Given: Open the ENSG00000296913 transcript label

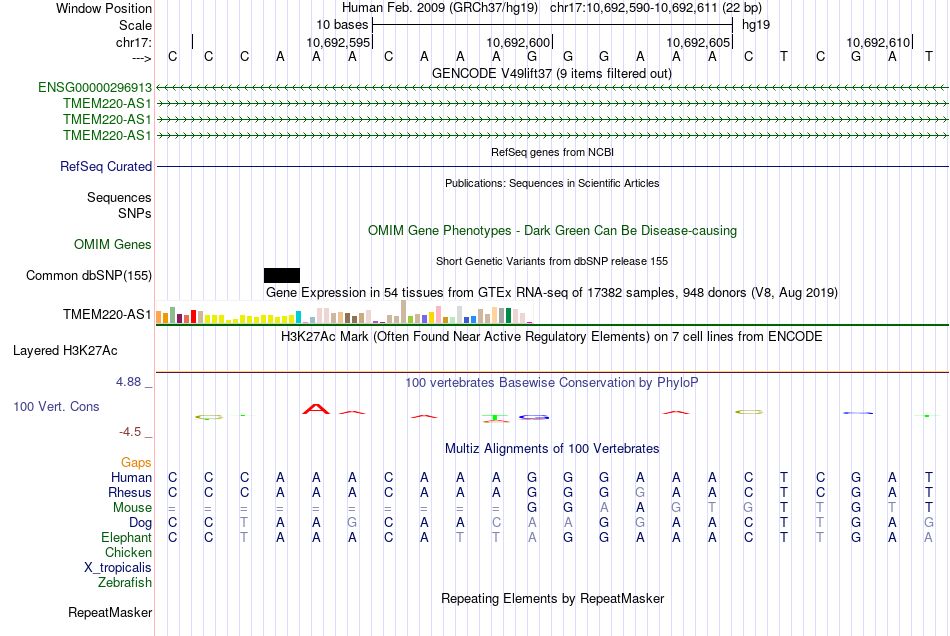Looking at the screenshot, I should pyautogui.click(x=95, y=88).
